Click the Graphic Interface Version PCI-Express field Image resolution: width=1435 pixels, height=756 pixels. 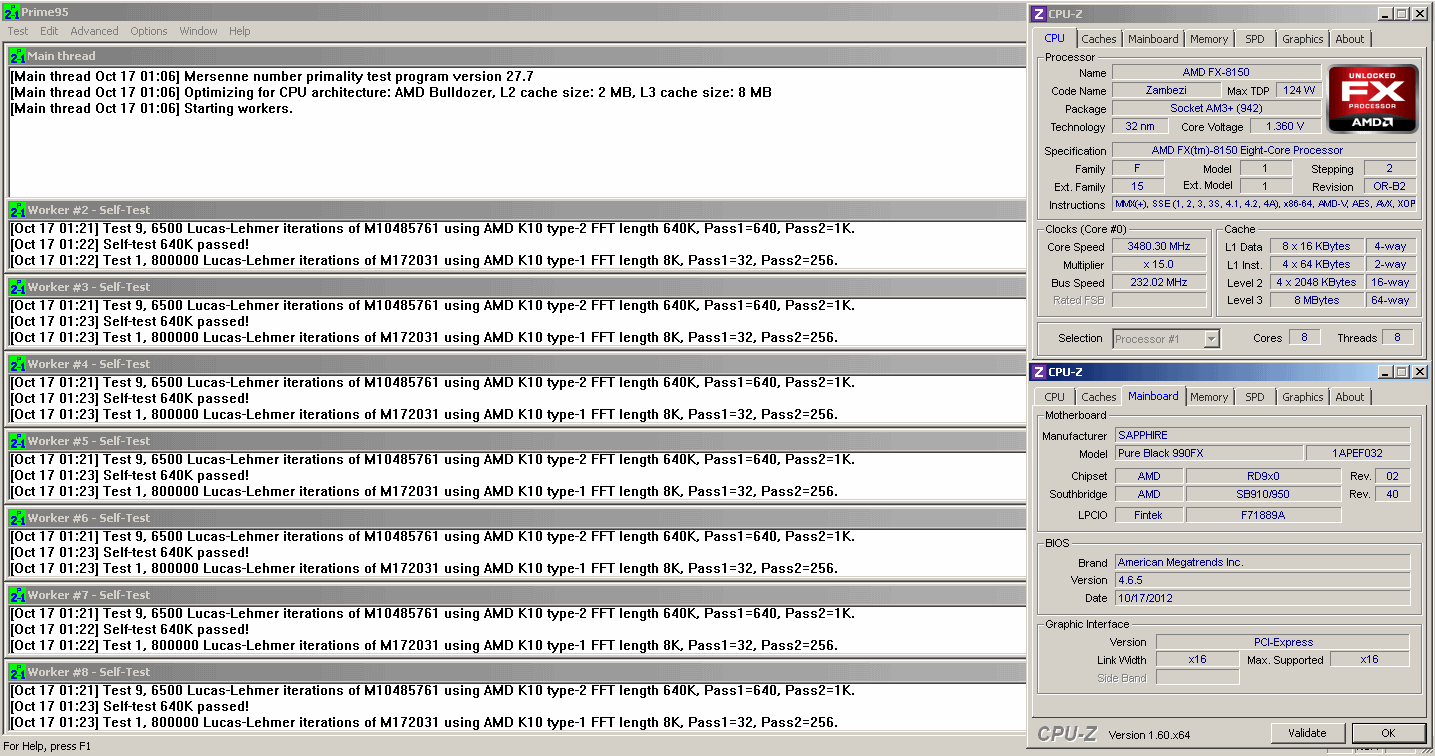coord(1283,642)
